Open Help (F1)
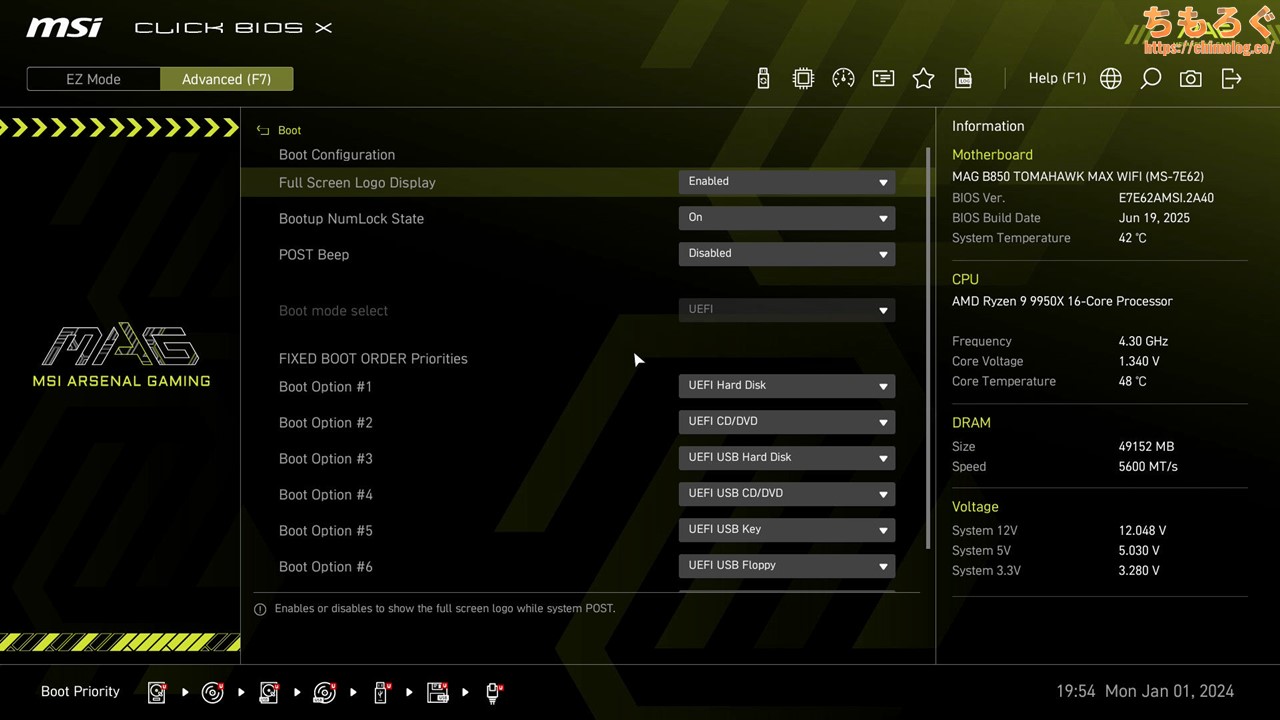This screenshot has height=720, width=1280. tap(1057, 78)
